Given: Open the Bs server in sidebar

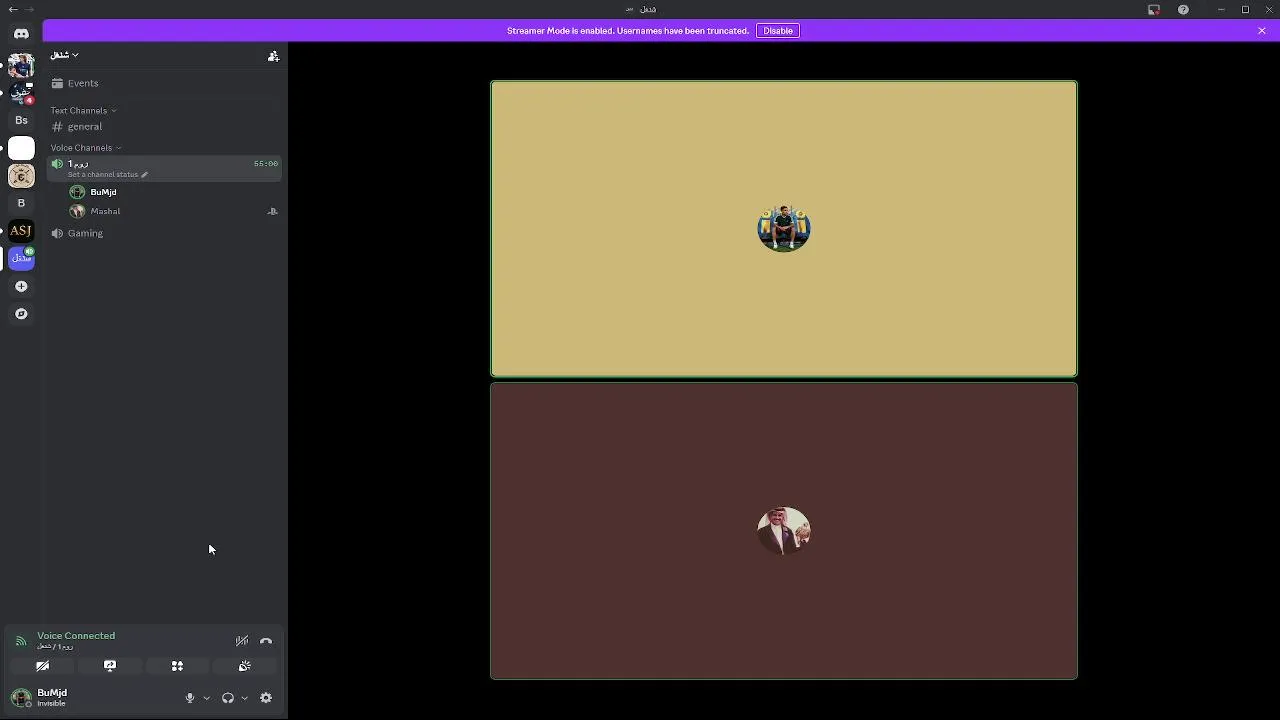Looking at the screenshot, I should 21,120.
